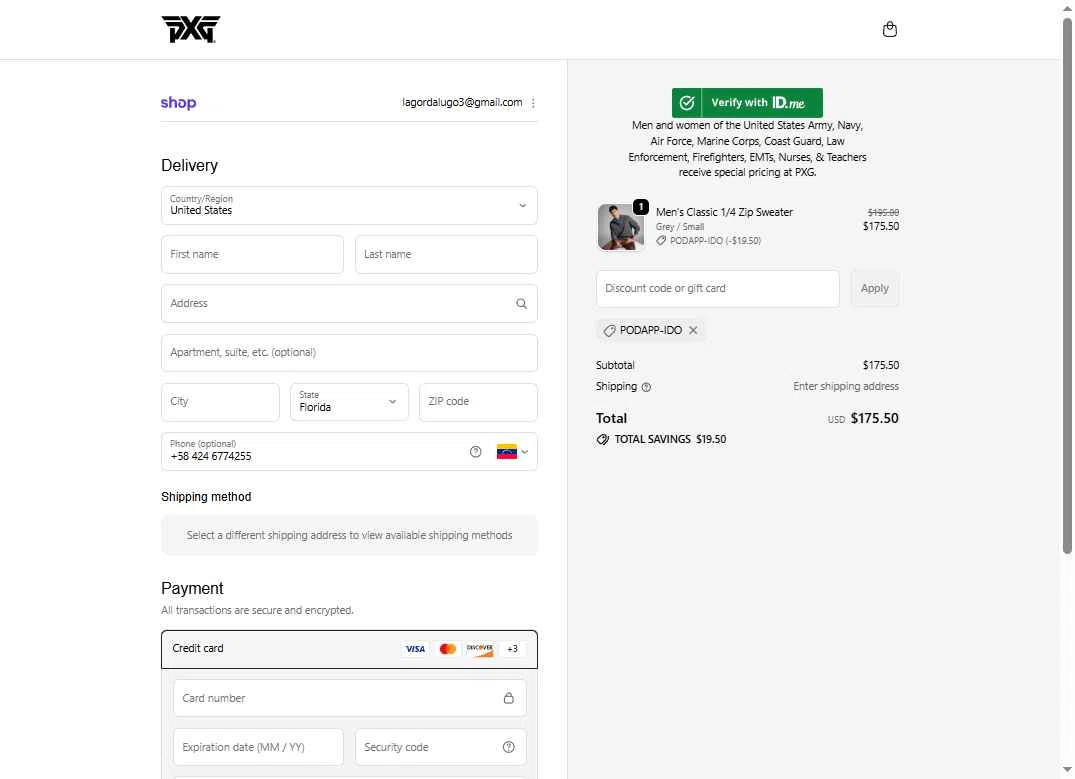Click the First name field

pyautogui.click(x=252, y=254)
